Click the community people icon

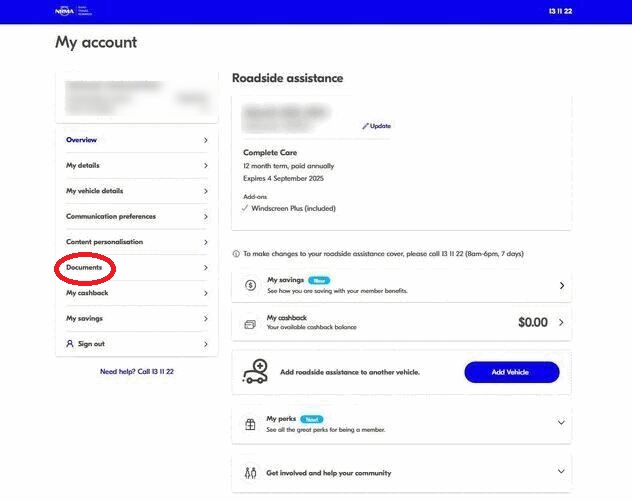(x=250, y=472)
